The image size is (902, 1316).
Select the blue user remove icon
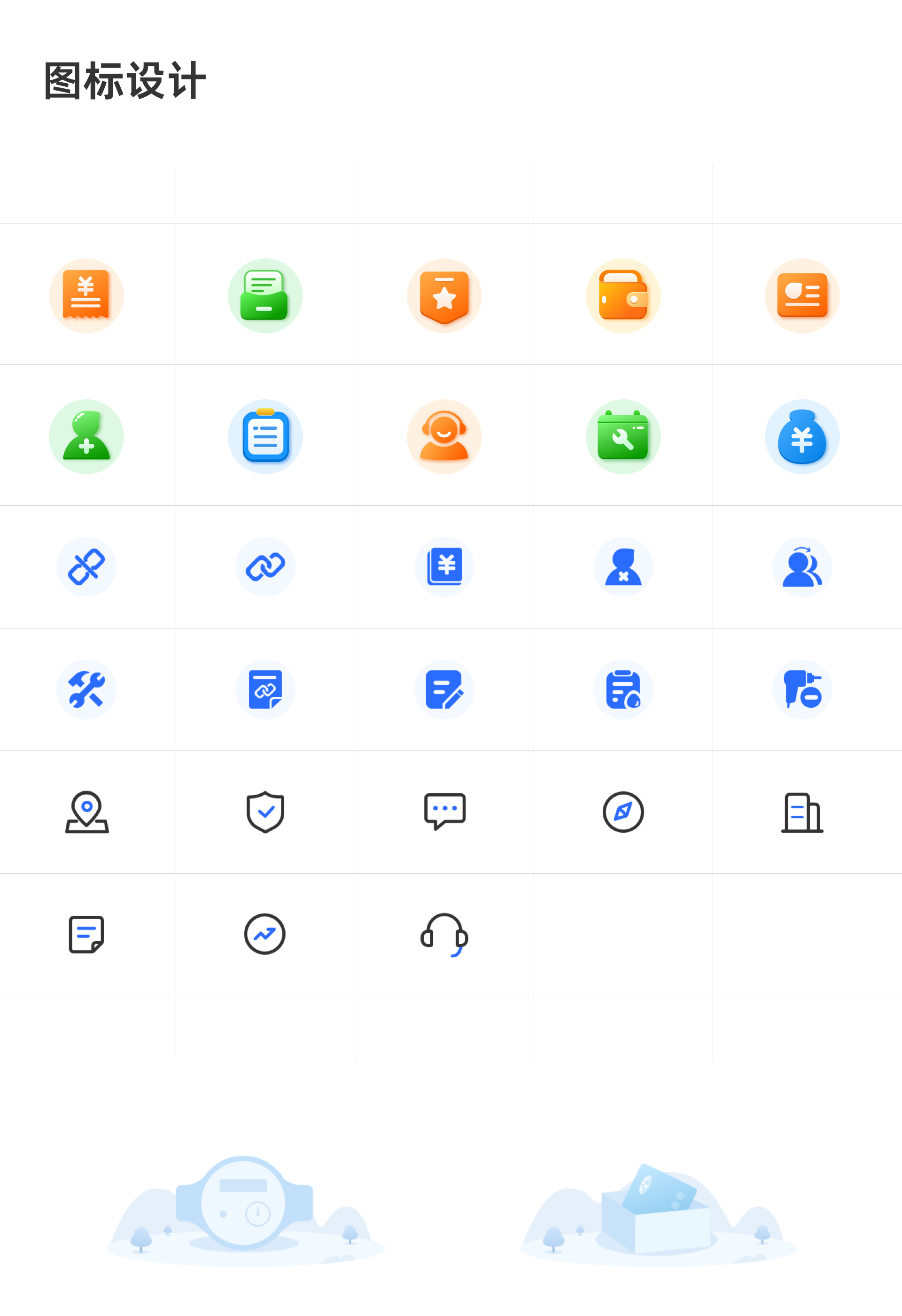click(x=623, y=566)
